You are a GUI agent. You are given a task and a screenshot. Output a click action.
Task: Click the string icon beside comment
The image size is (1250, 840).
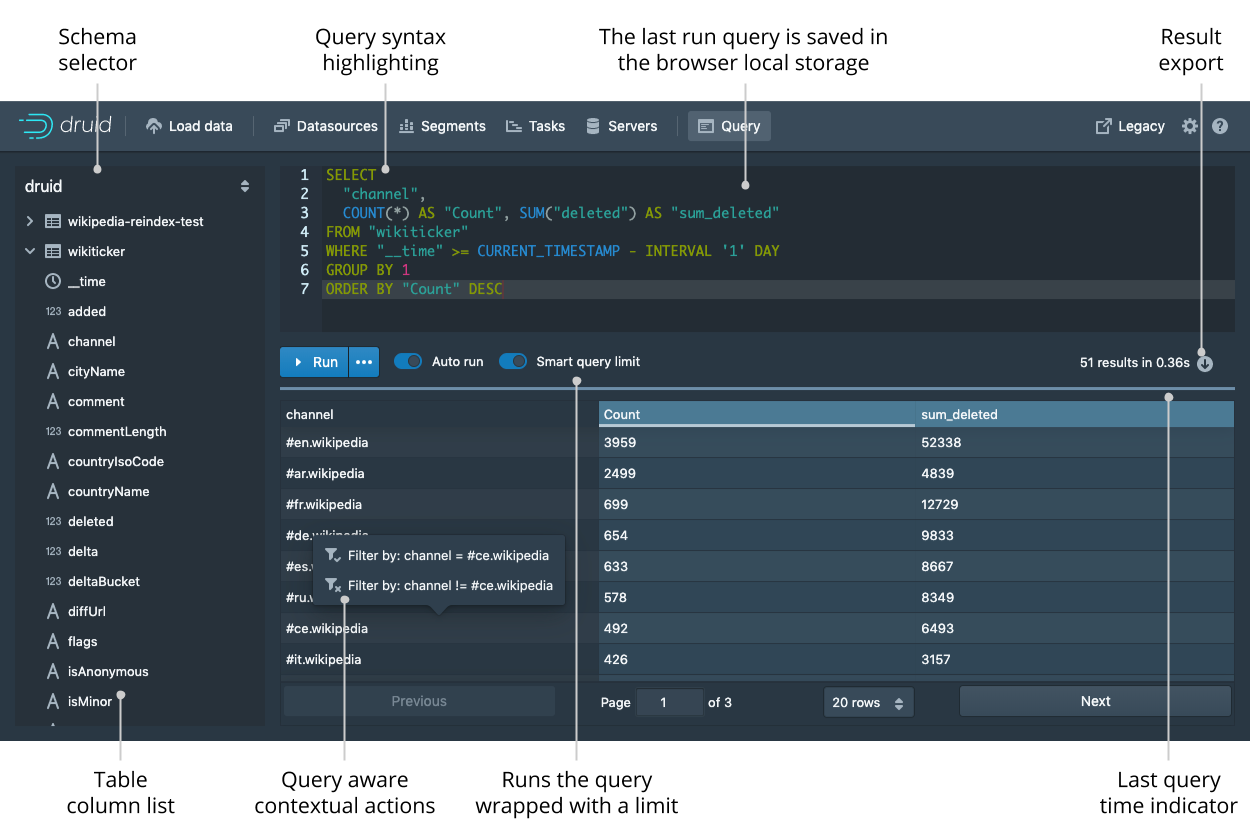pyautogui.click(x=53, y=401)
